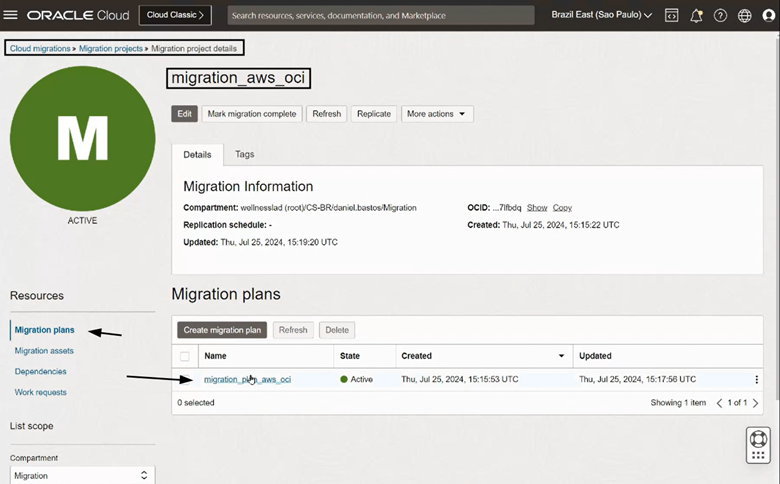Open the migration_plan_aws_oci link
This screenshot has width=780, height=484.
(x=247, y=380)
